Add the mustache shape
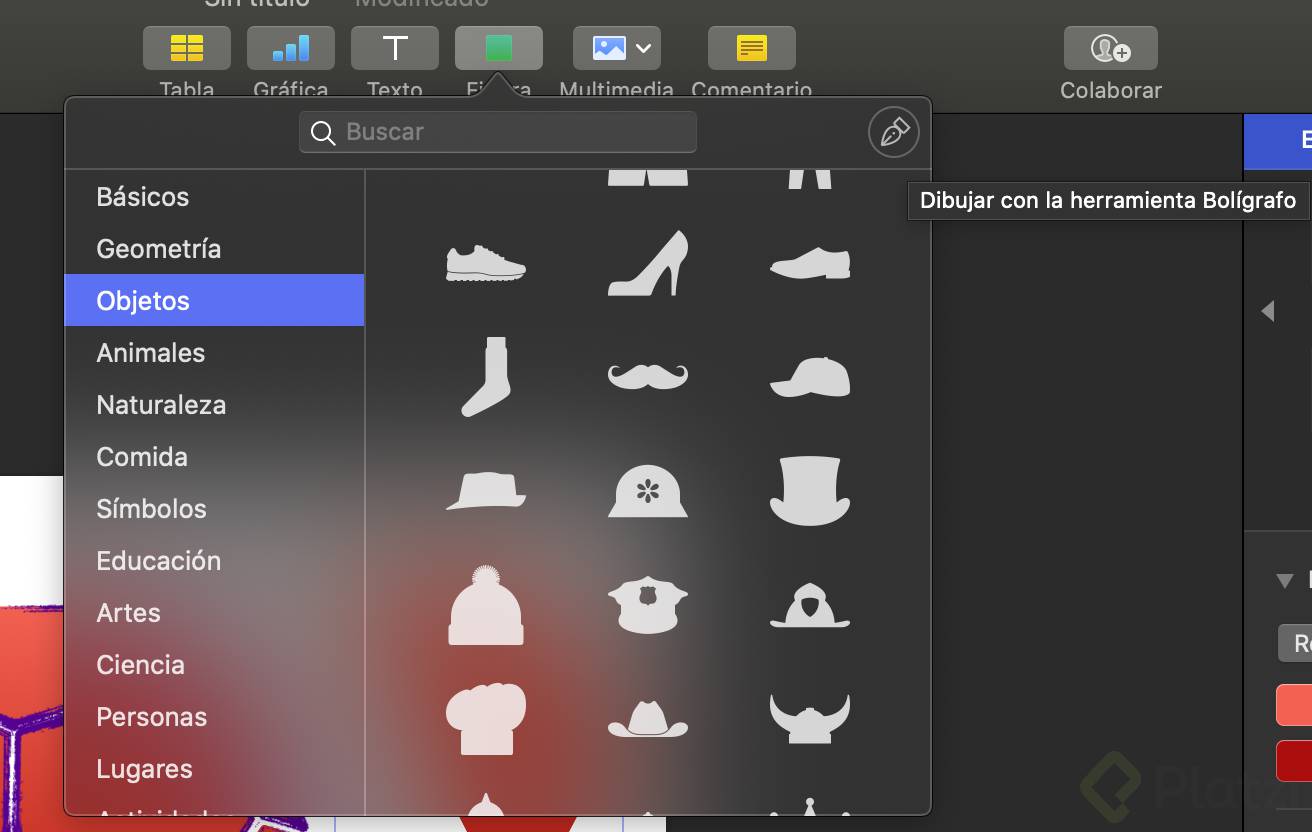This screenshot has height=832, width=1312. (x=648, y=376)
